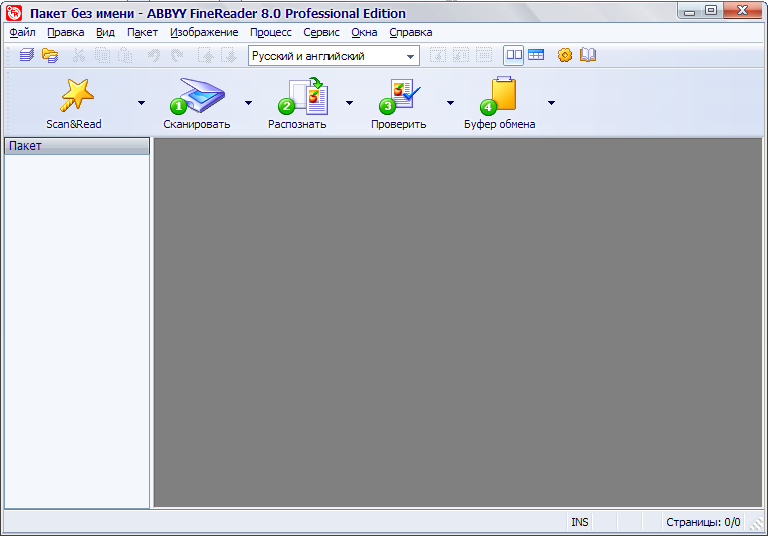This screenshot has width=768, height=536.
Task: Open the Правка menu
Action: (x=66, y=32)
